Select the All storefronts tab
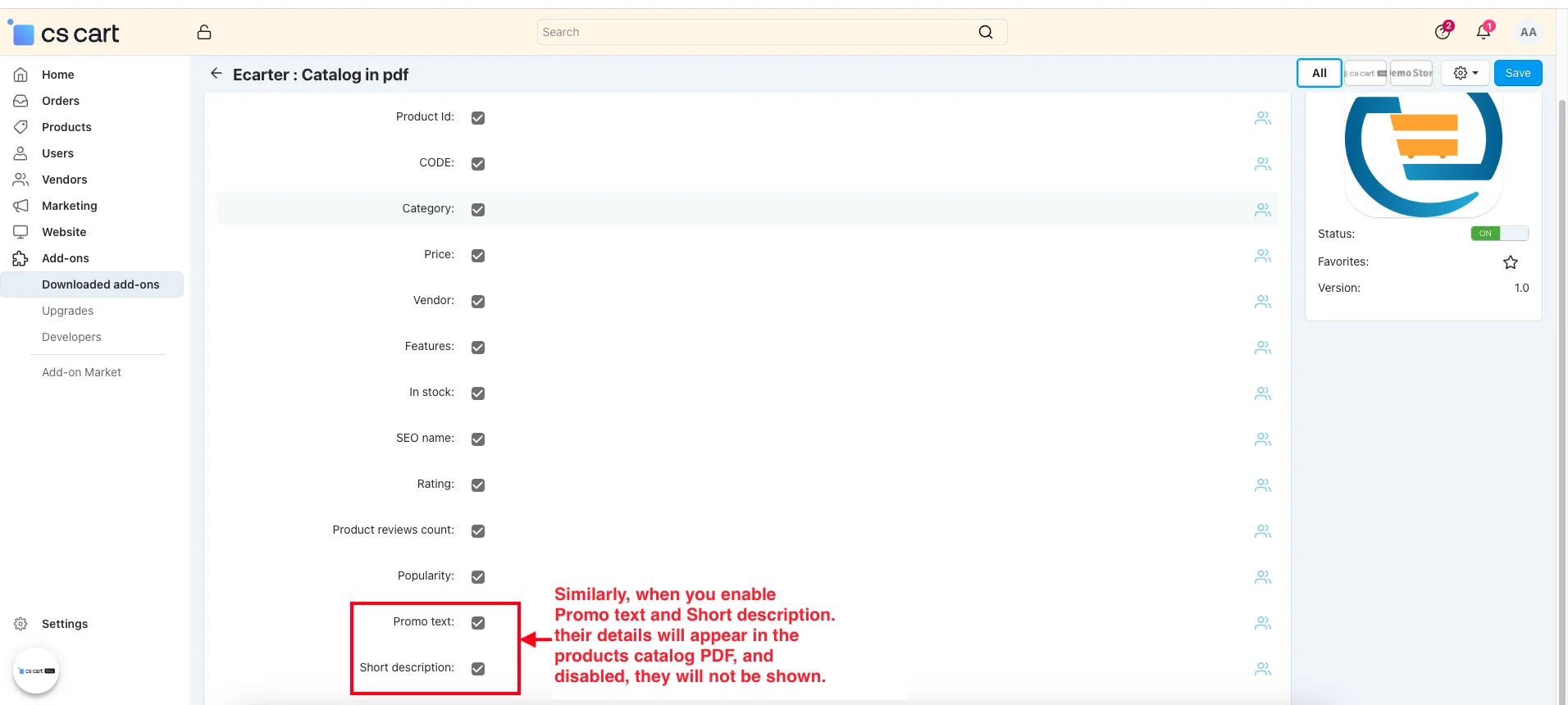Screen dimensions: 1568x705 [x=1319, y=73]
